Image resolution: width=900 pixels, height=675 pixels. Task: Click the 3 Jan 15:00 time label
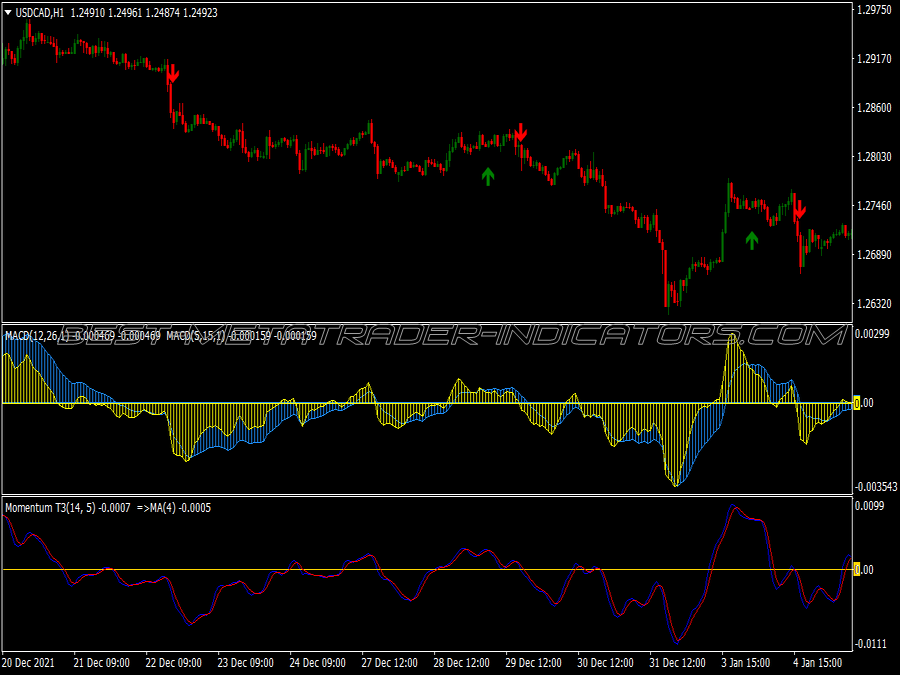tap(746, 663)
